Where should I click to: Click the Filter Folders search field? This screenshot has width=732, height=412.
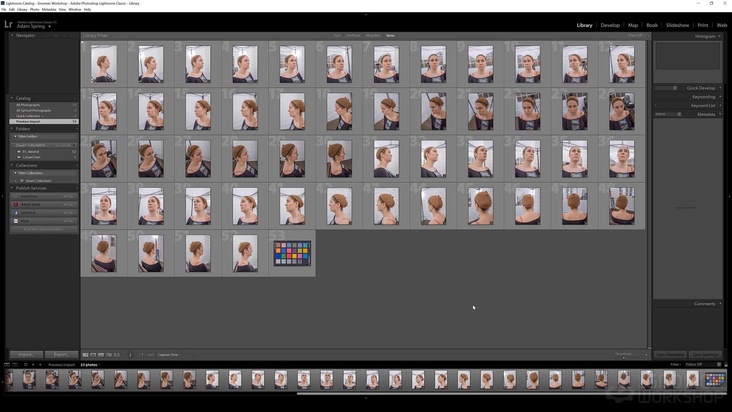[x=44, y=136]
